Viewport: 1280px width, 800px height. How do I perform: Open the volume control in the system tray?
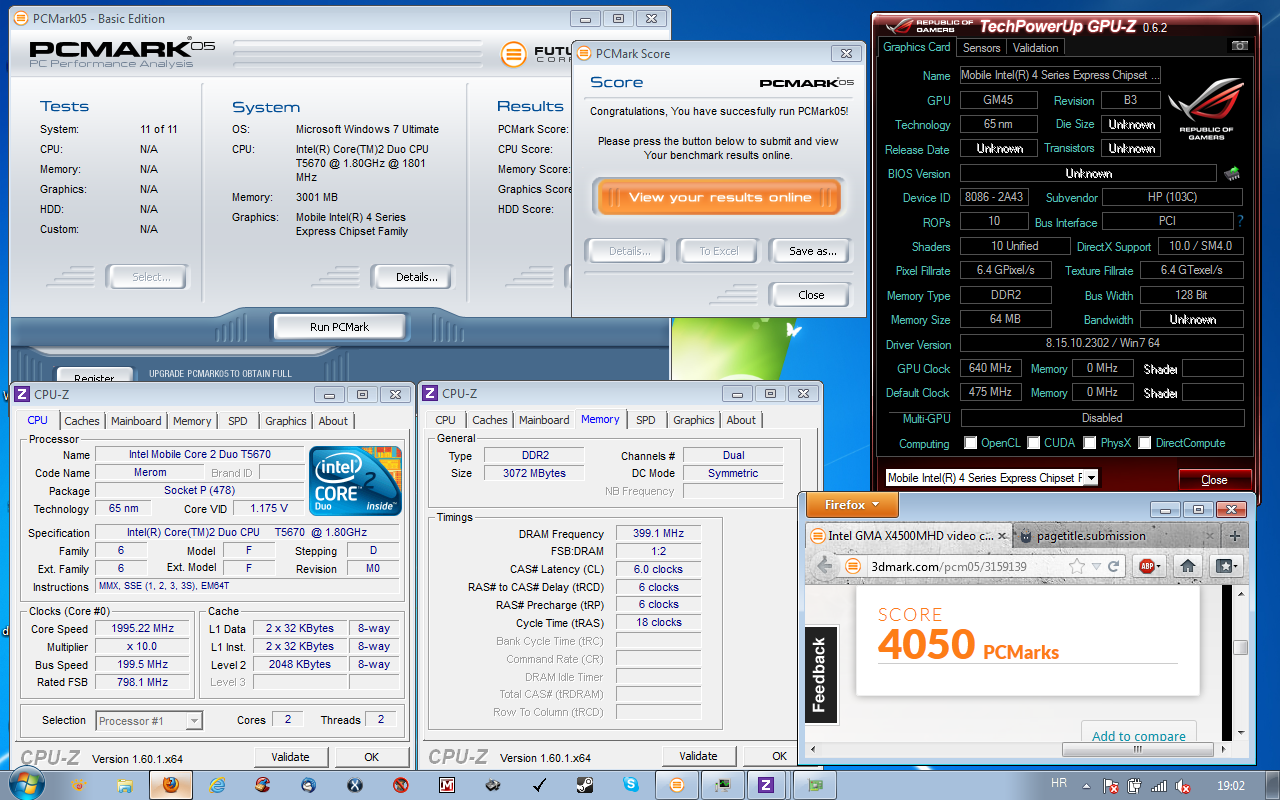1182,786
